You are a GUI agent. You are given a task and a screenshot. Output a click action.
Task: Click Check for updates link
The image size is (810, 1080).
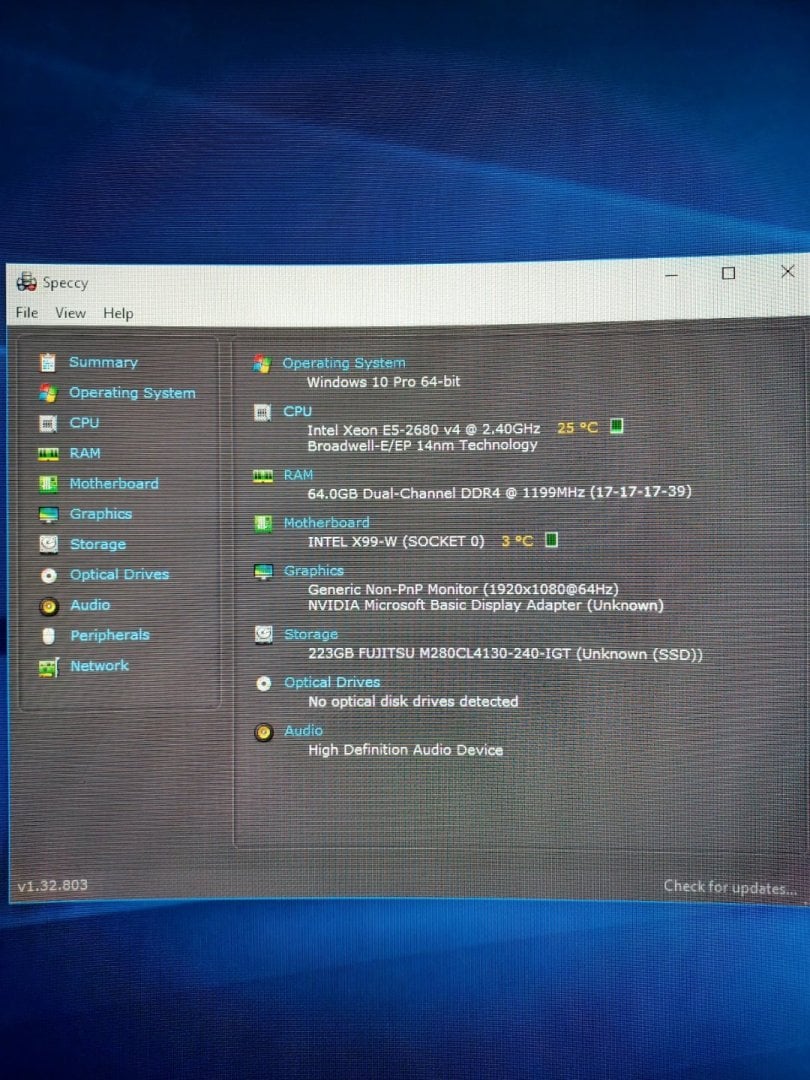[x=730, y=887]
